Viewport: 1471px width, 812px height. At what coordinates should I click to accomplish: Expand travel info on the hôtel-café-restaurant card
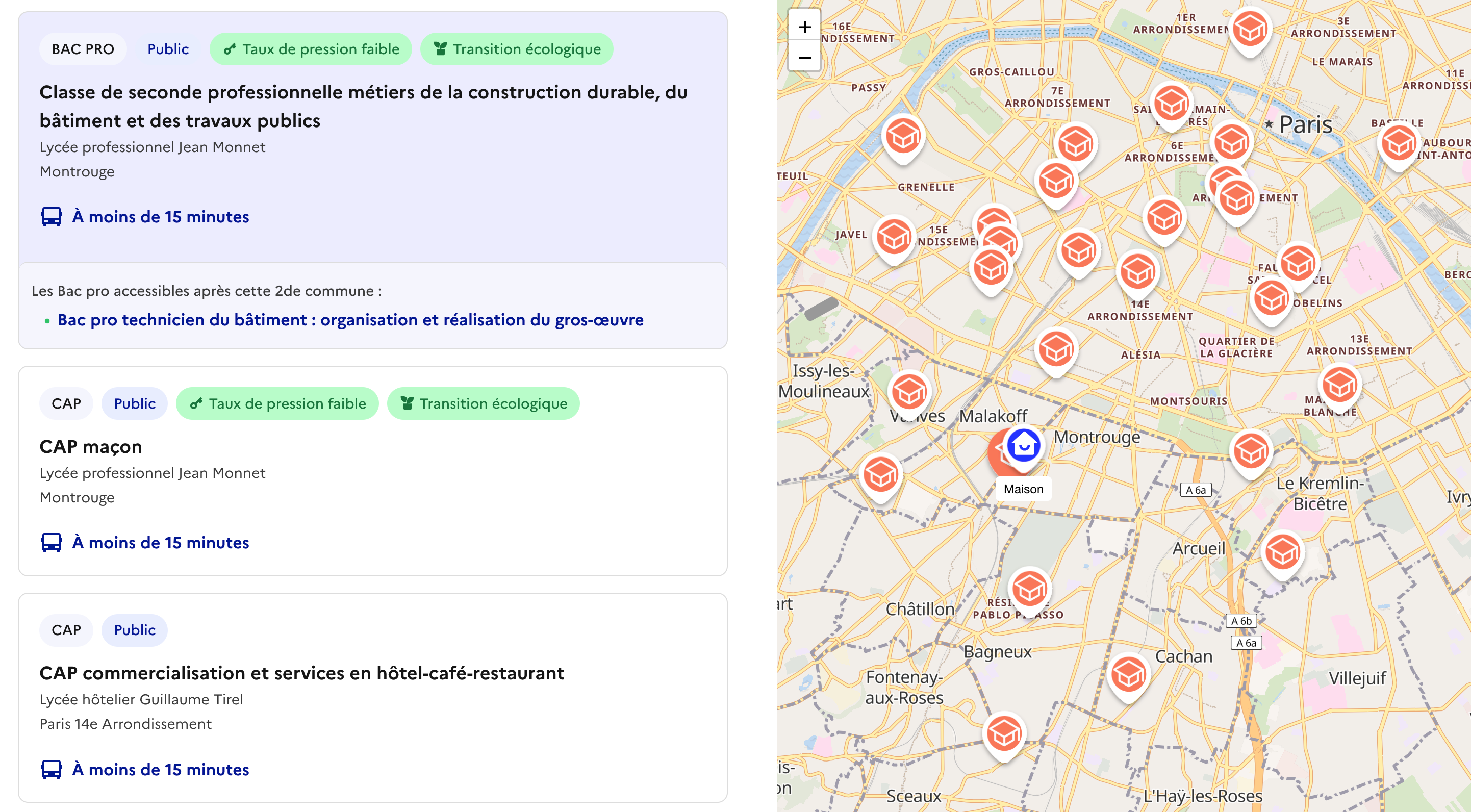159,769
